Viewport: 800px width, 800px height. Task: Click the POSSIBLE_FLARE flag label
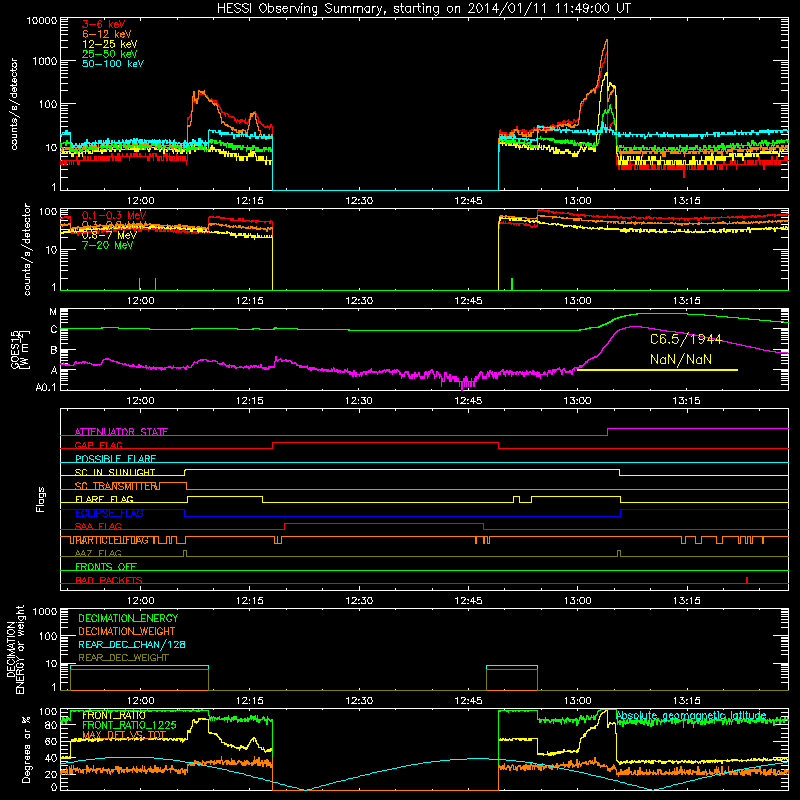click(x=115, y=459)
